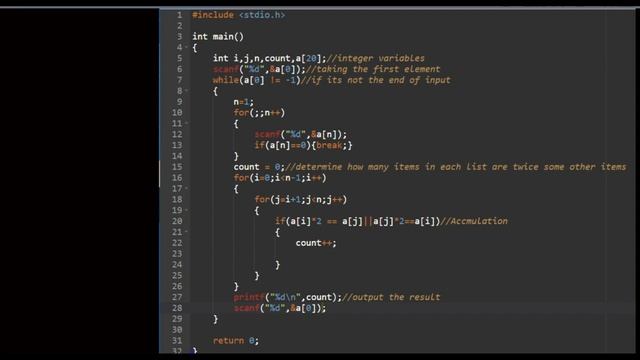Collapse the for loop fold at line 11

click(187, 123)
